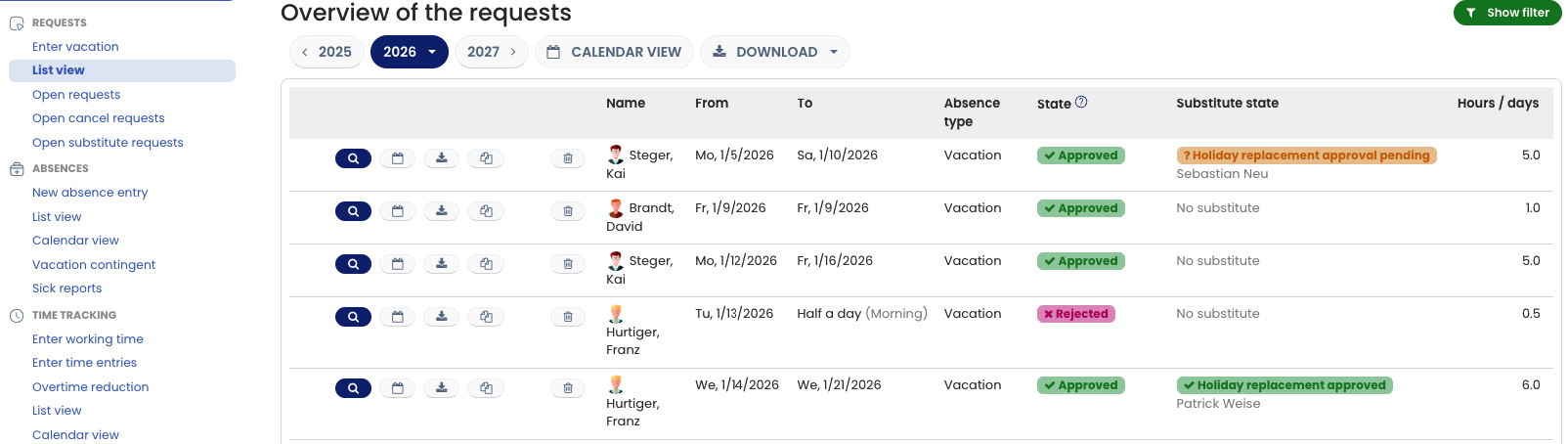Open the Enter vacation menu item
The height and width of the screenshot is (444, 1568).
coord(75,47)
